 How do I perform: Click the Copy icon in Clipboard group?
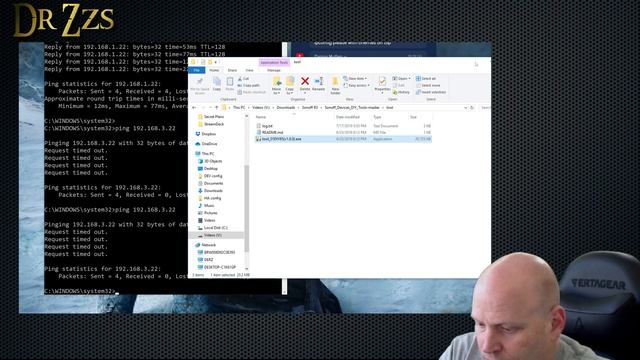(217, 82)
